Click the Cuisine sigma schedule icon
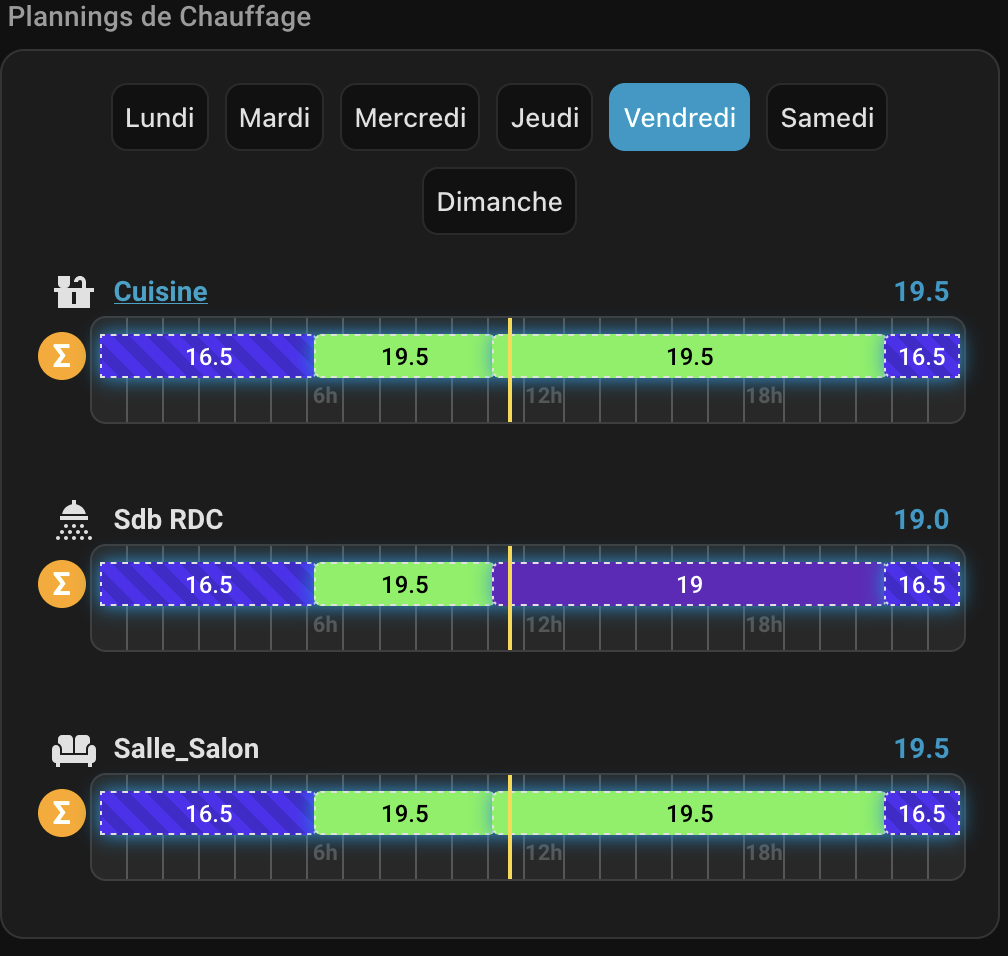The height and width of the screenshot is (956, 1008). tap(61, 357)
